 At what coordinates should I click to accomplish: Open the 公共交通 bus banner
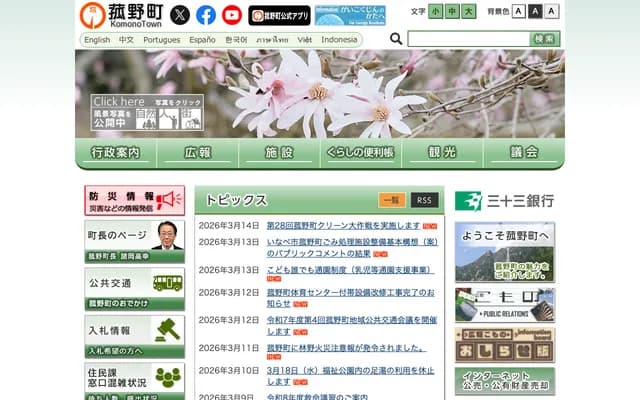point(134,289)
